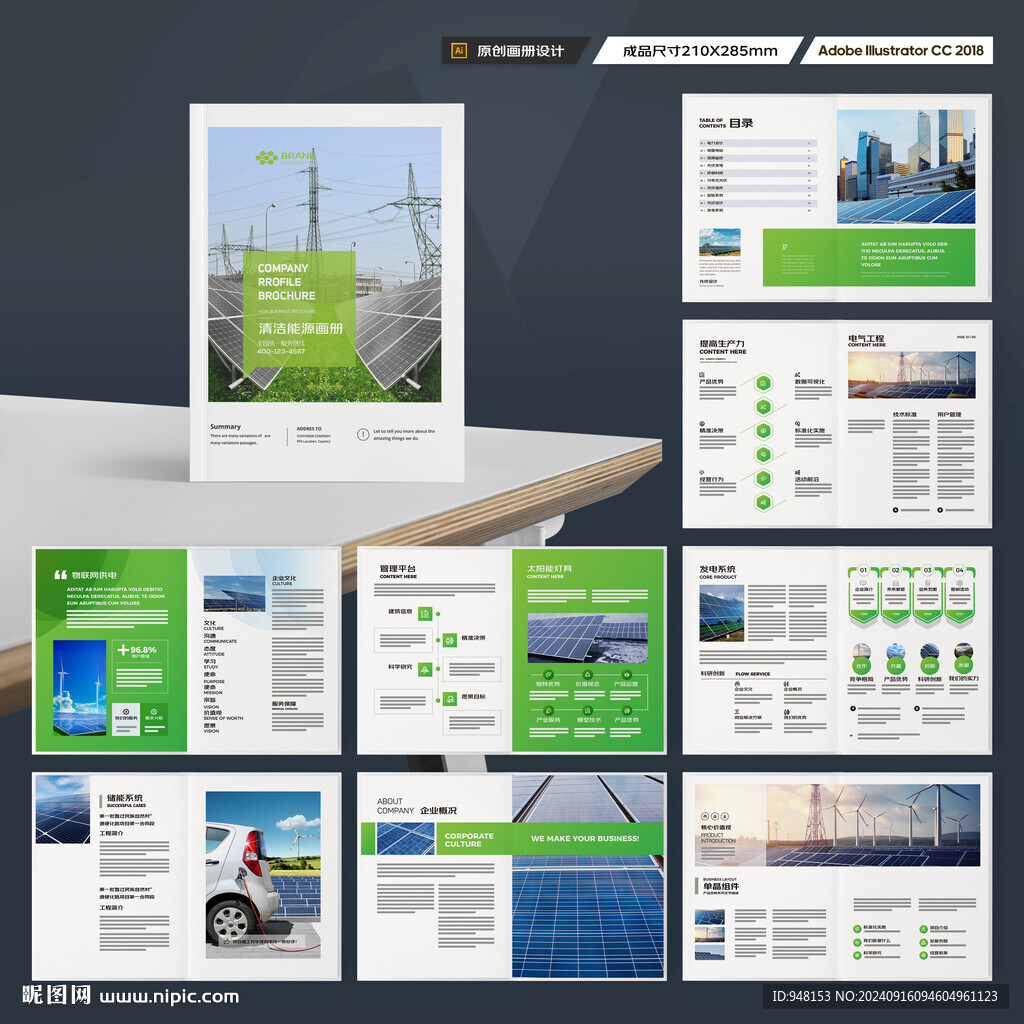1024x1024 pixels.
Task: Click the orange Ai Illustrator icon
Action: coord(458,50)
